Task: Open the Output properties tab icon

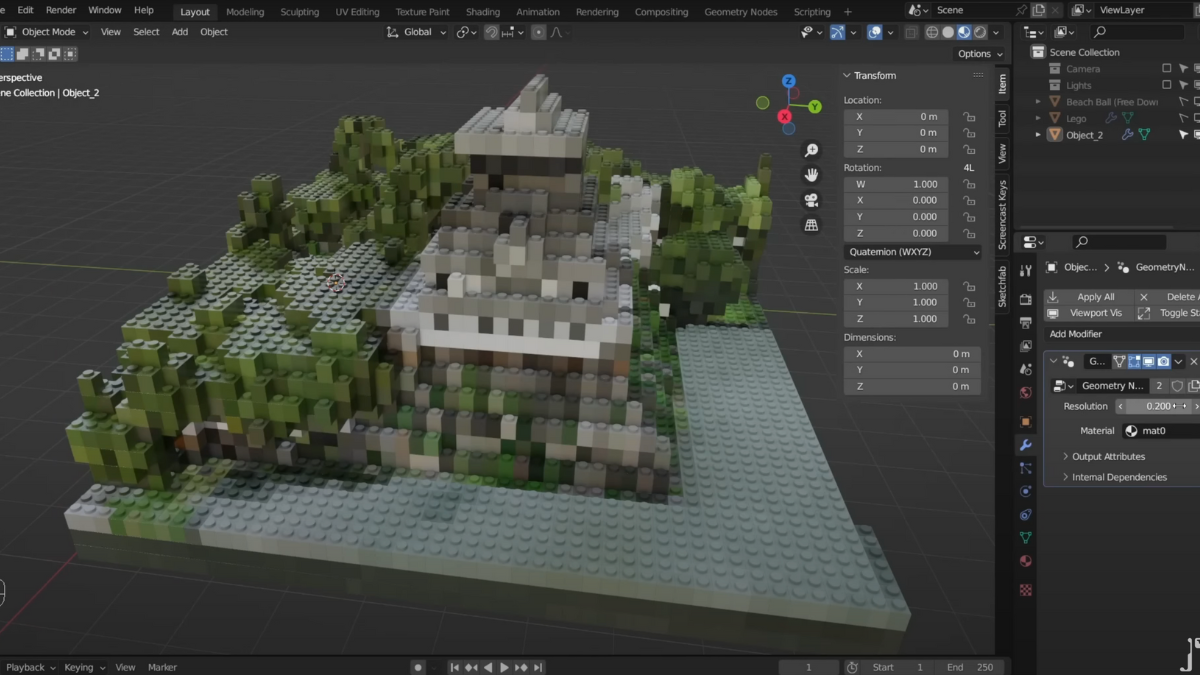Action: pyautogui.click(x=1025, y=322)
